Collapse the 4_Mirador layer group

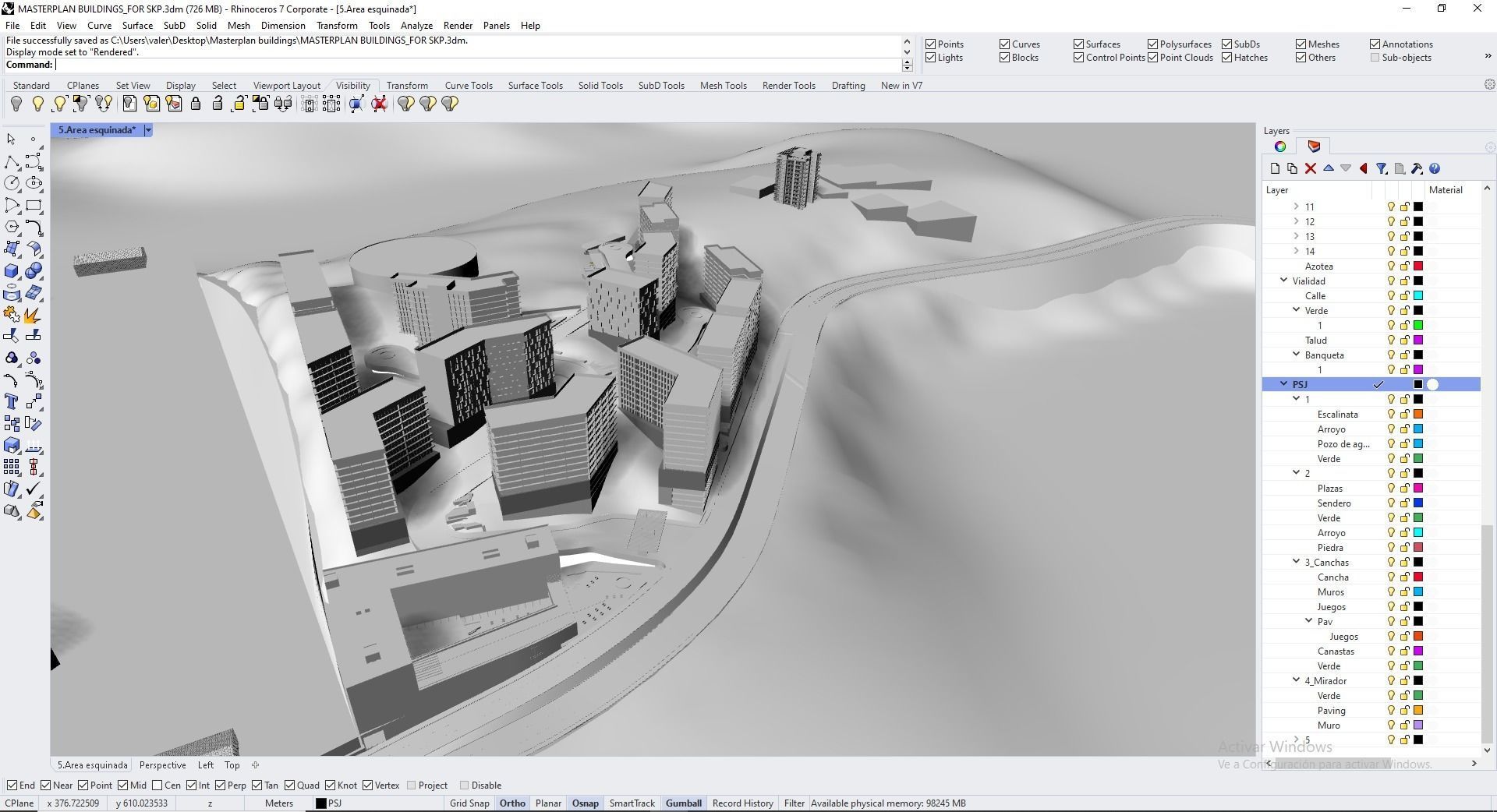[x=1296, y=681]
